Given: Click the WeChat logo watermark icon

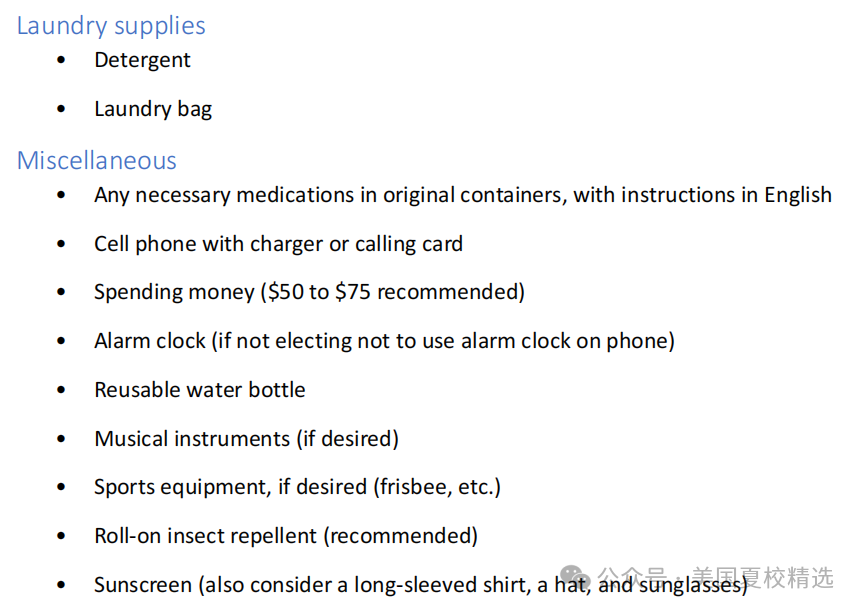Looking at the screenshot, I should 574,577.
